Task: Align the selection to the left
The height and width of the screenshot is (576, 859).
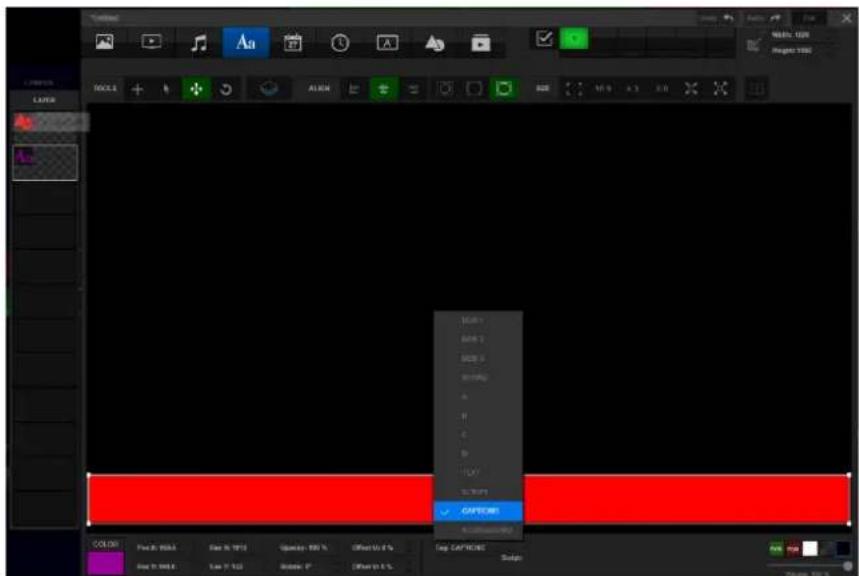Action: (354, 89)
